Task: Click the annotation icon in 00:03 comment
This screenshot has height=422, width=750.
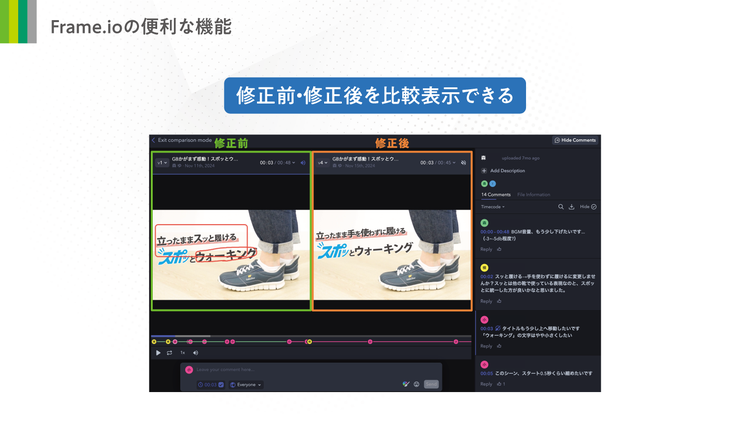Action: pos(497,328)
